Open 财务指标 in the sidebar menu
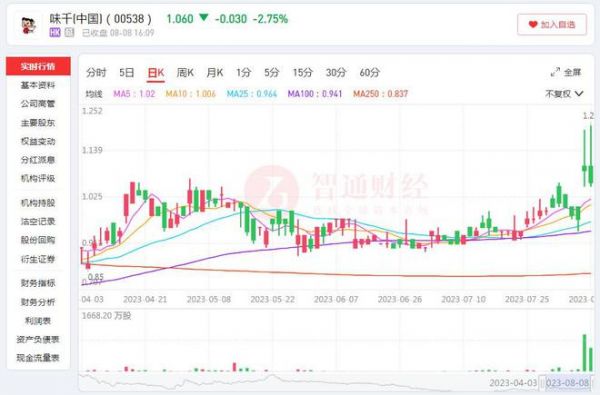600x395 pixels. pyautogui.click(x=38, y=283)
